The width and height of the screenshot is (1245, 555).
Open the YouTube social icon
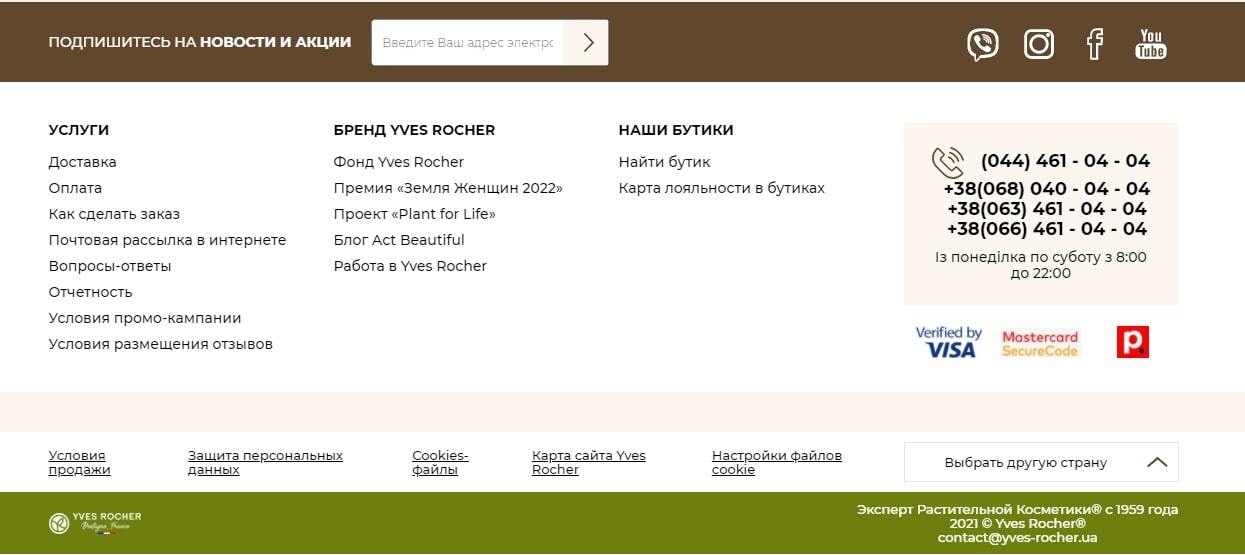pyautogui.click(x=1151, y=44)
